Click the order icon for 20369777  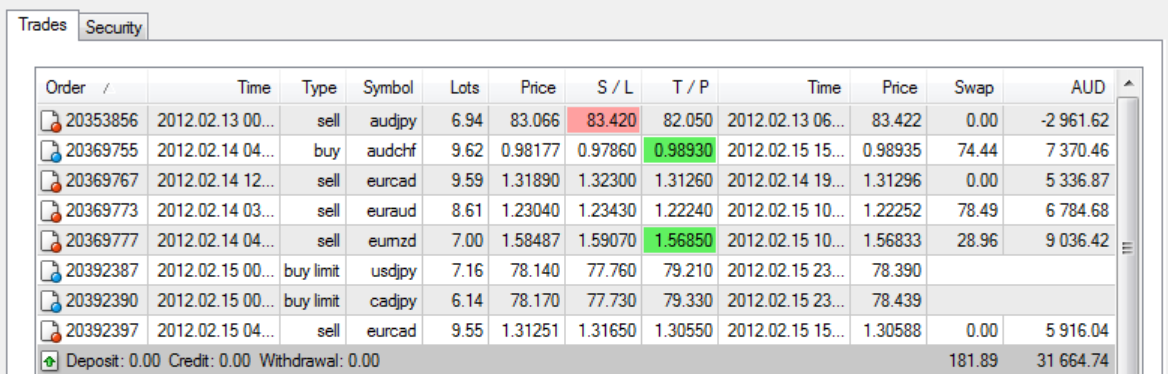(51, 241)
